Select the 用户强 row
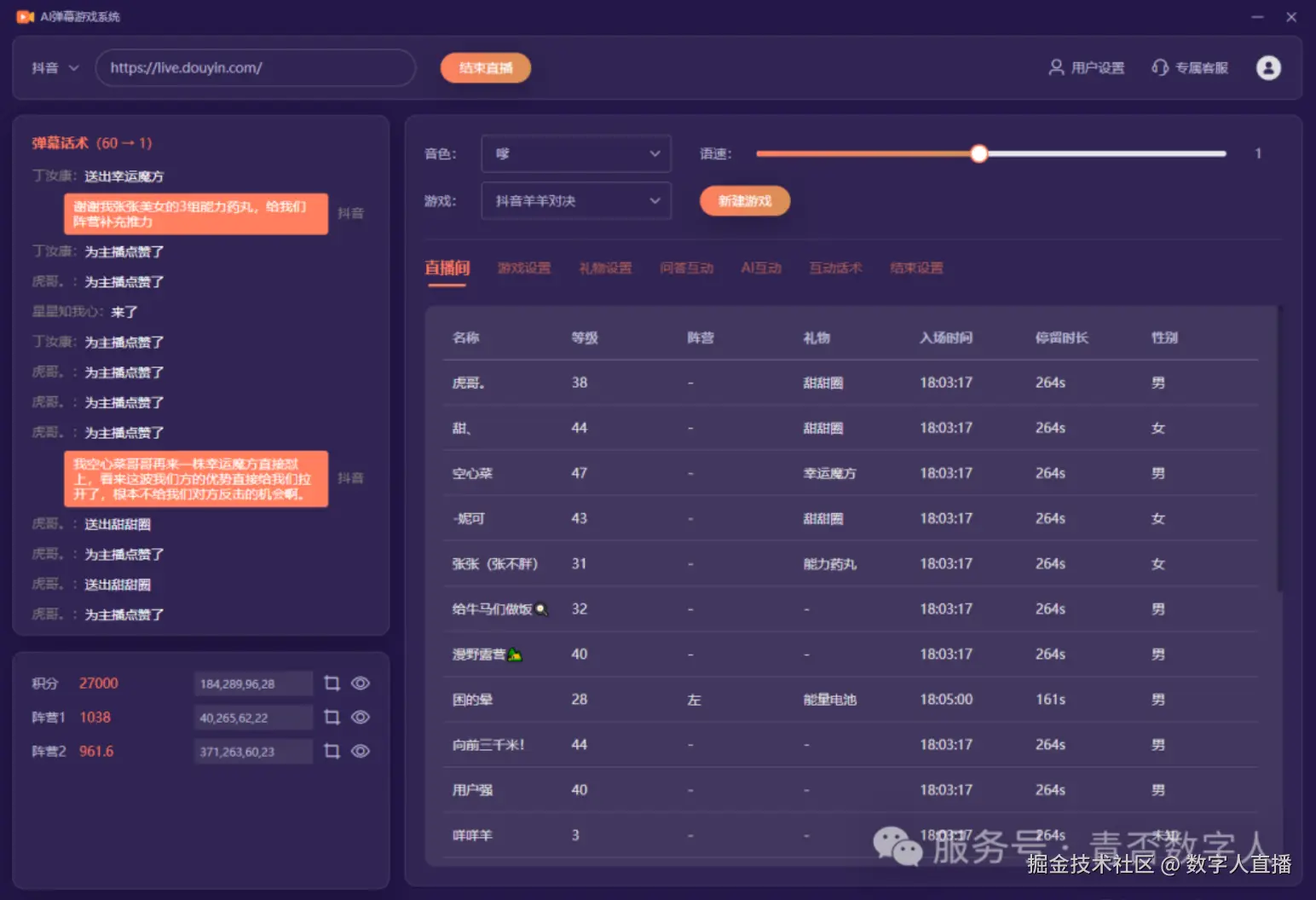 coord(851,789)
